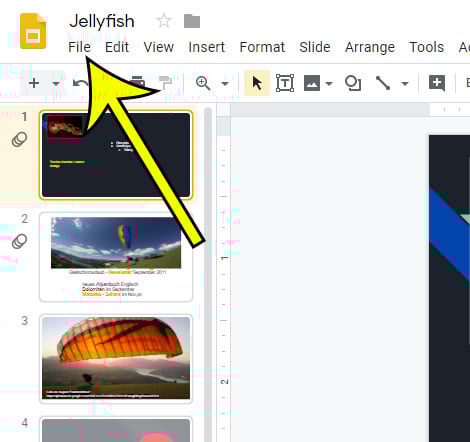This screenshot has height=442, width=470.
Task: Click the Undo arrow icon
Action: point(80,83)
